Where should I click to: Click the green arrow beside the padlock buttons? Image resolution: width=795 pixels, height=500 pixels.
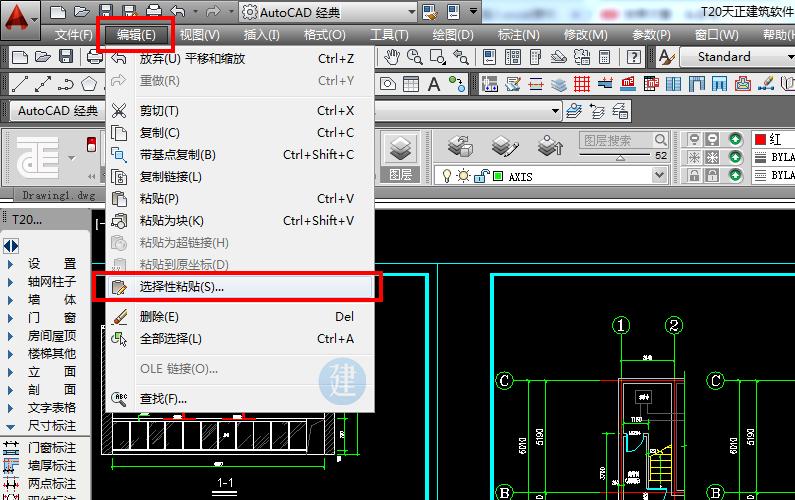[x=735, y=175]
